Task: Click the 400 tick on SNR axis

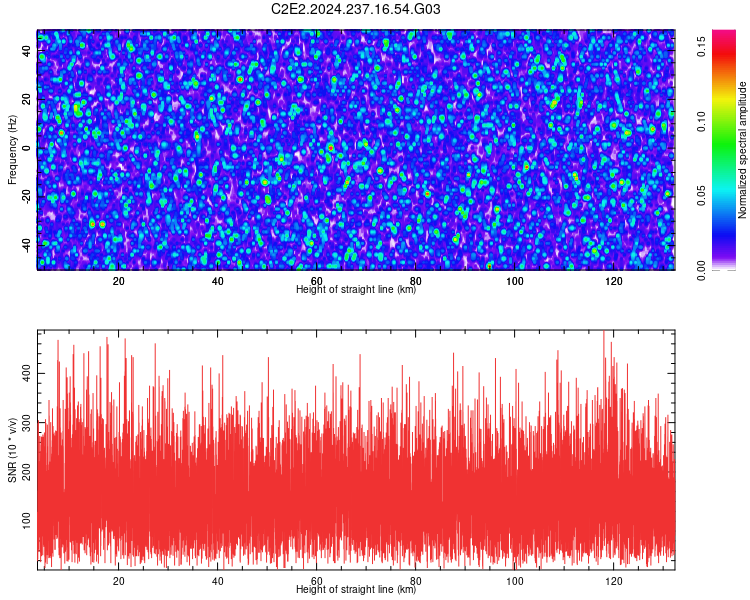Action: (26, 373)
